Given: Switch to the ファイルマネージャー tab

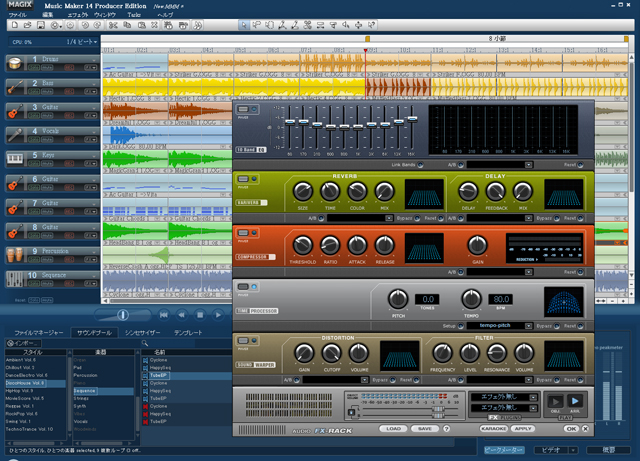Looking at the screenshot, I should [x=38, y=333].
